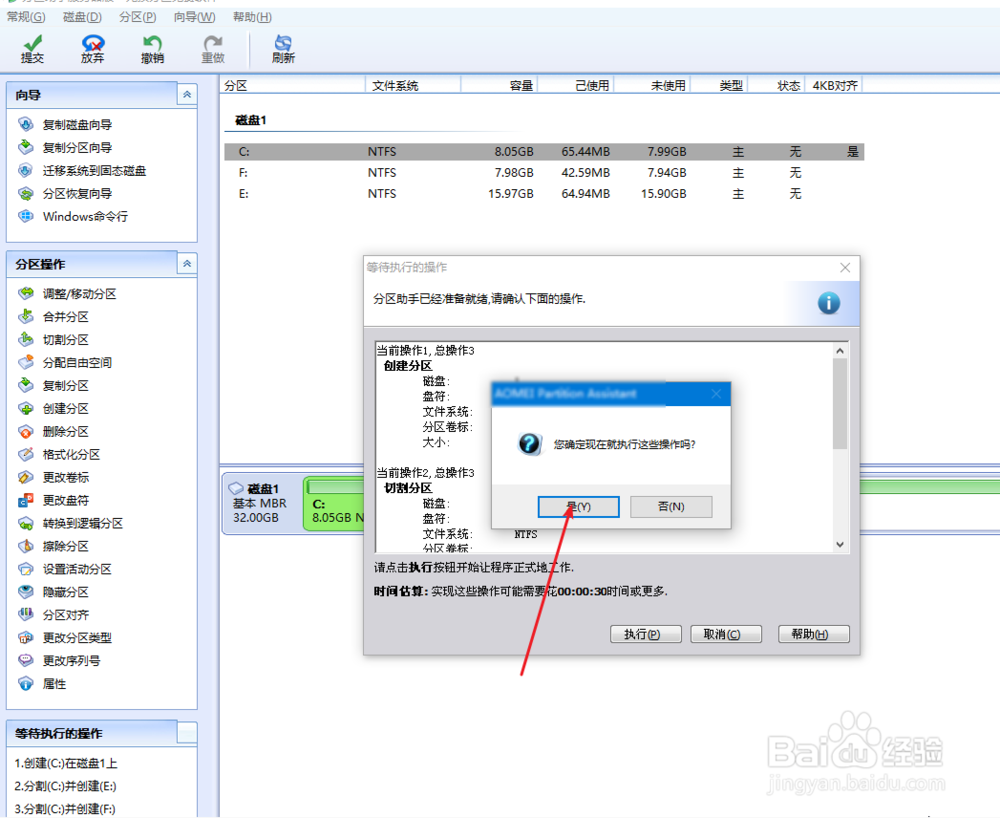Click the 提交 (Apply) toolbar icon

[32, 49]
